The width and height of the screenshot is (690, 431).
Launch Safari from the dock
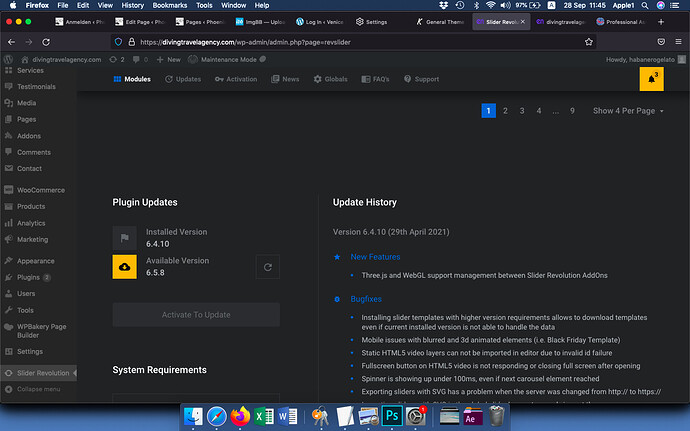(217, 416)
